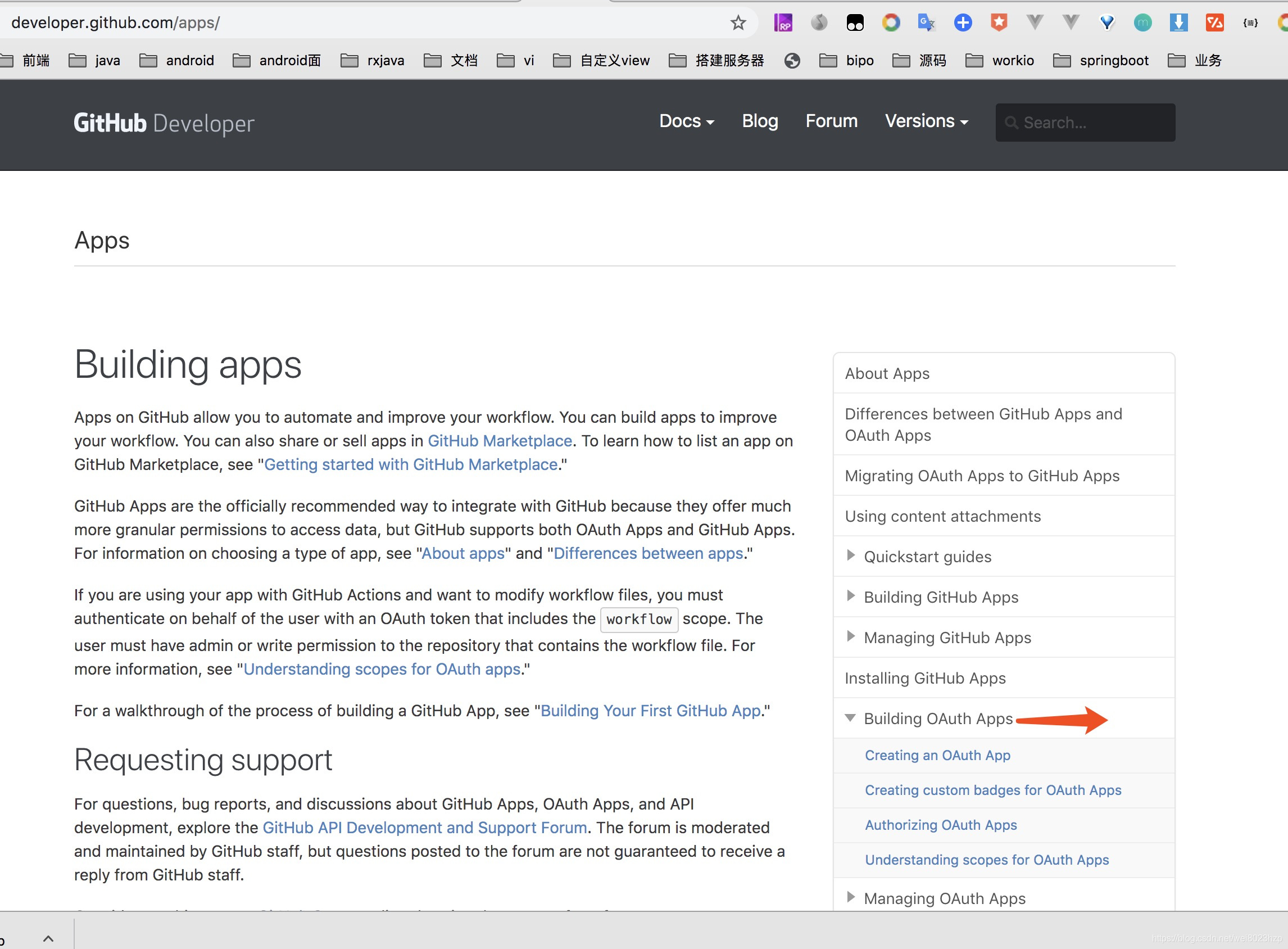The height and width of the screenshot is (949, 1288).
Task: Open the Google Translate extension
Action: [926, 23]
